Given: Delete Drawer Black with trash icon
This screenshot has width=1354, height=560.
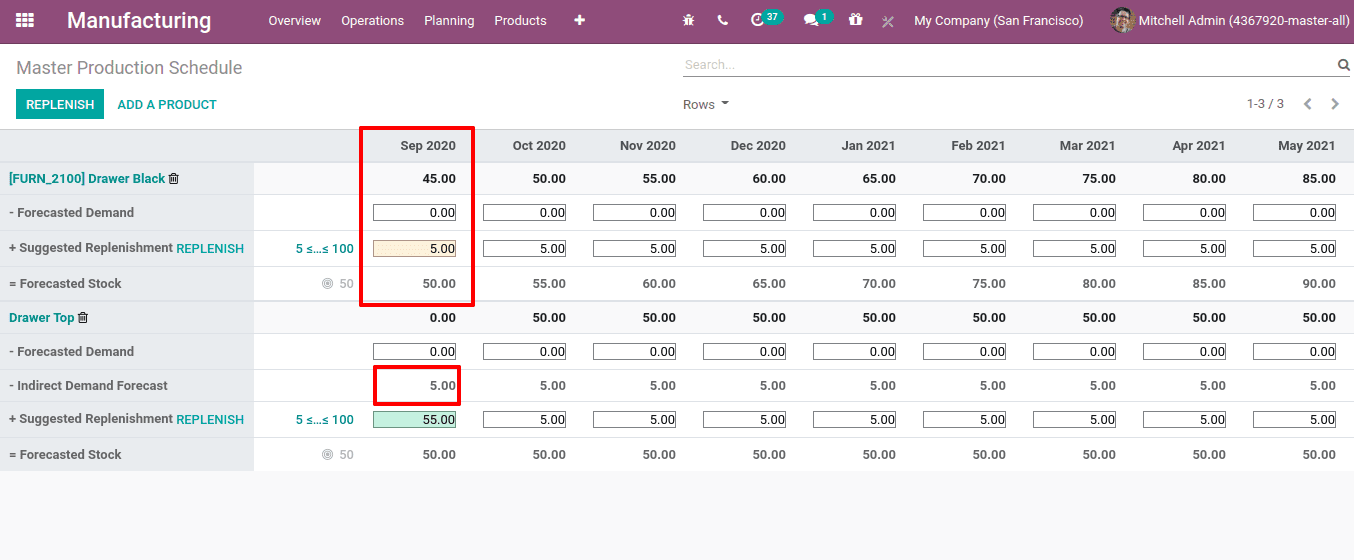Looking at the screenshot, I should coord(174,179).
